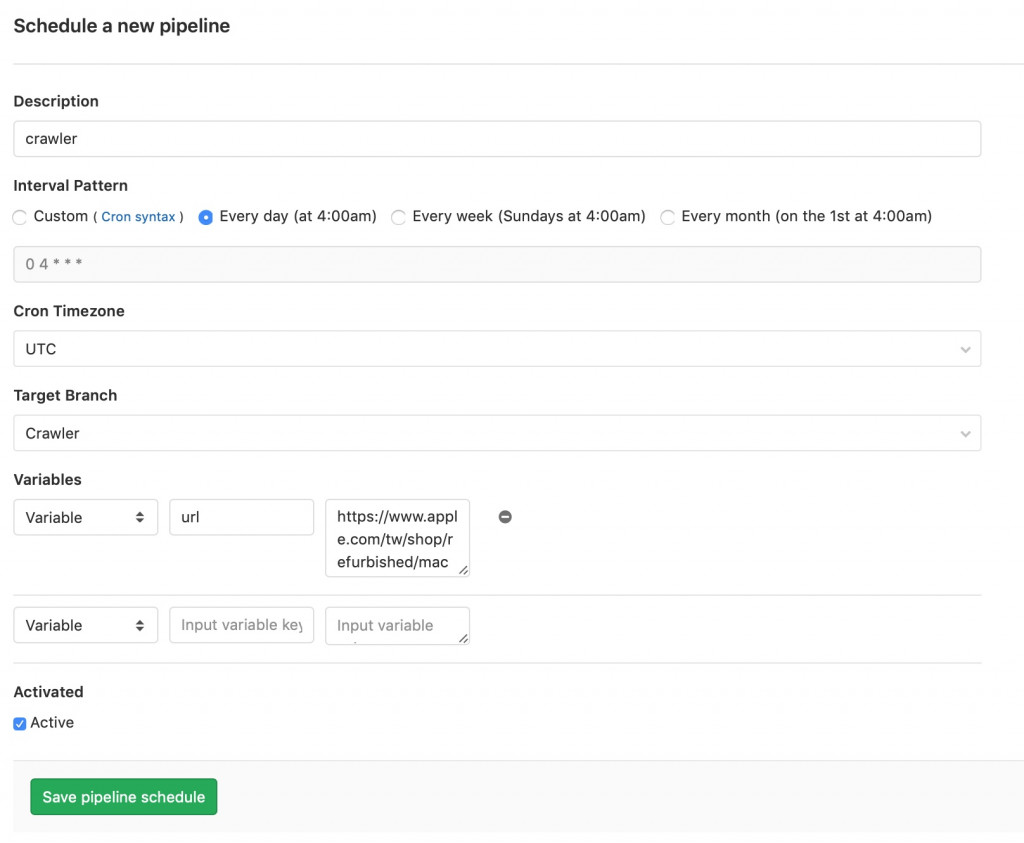Open variable type dropdown for url row

tap(85, 517)
